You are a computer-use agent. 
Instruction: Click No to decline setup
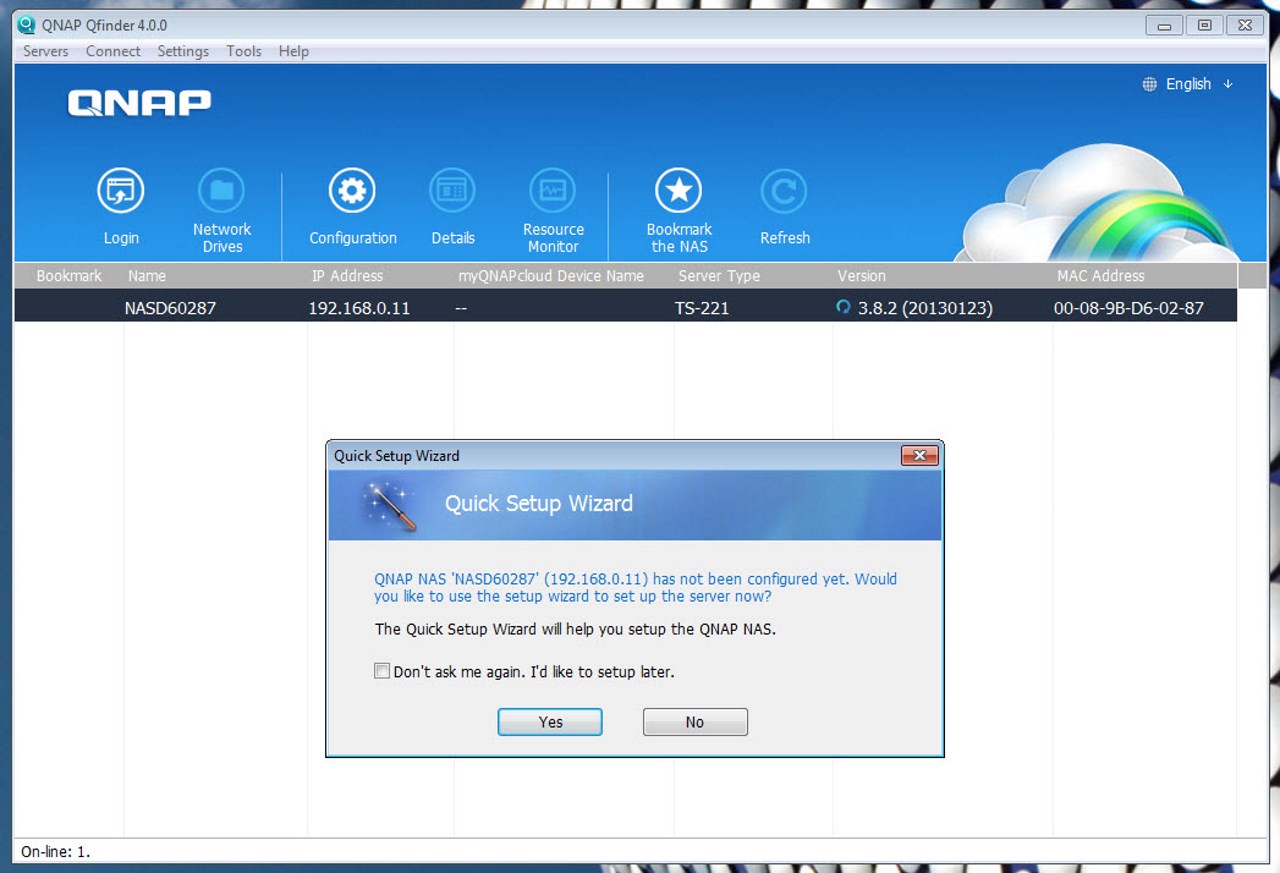695,722
